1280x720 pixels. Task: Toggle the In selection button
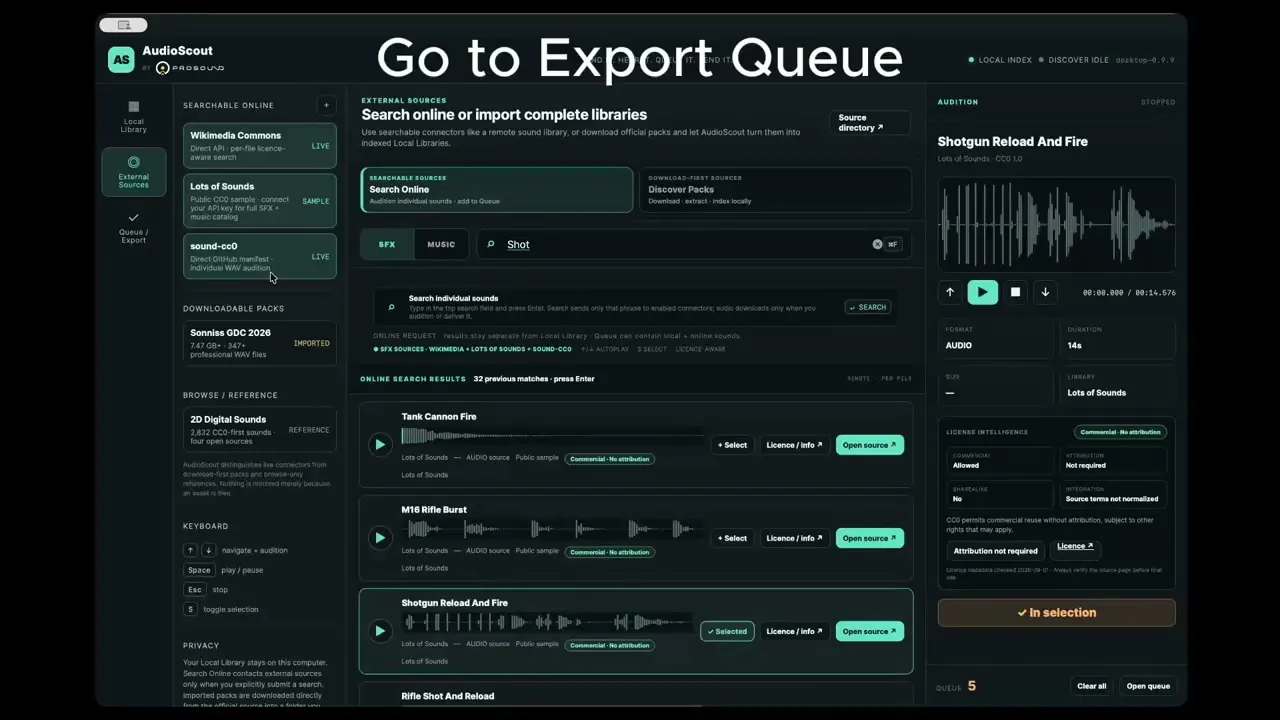1056,613
